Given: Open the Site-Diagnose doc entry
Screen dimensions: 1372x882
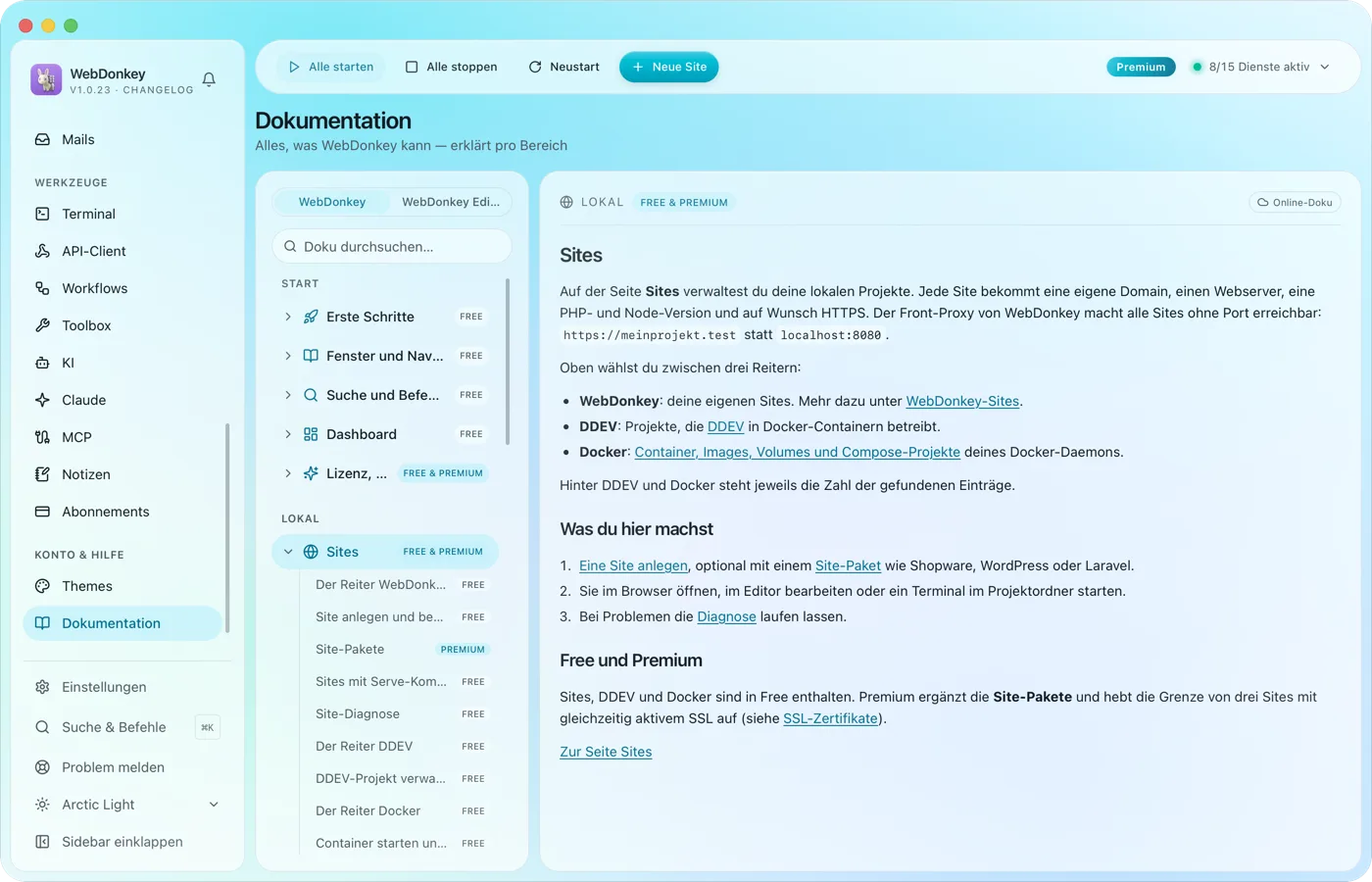Looking at the screenshot, I should 400,713.
